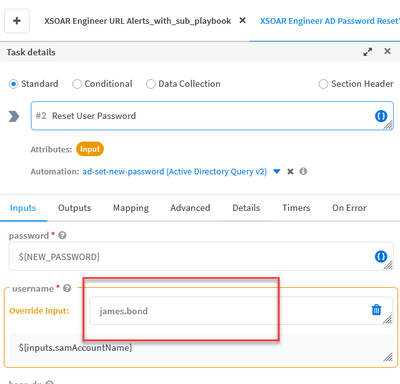Select the Standard task type radio
The height and width of the screenshot is (384, 400).
point(13,84)
